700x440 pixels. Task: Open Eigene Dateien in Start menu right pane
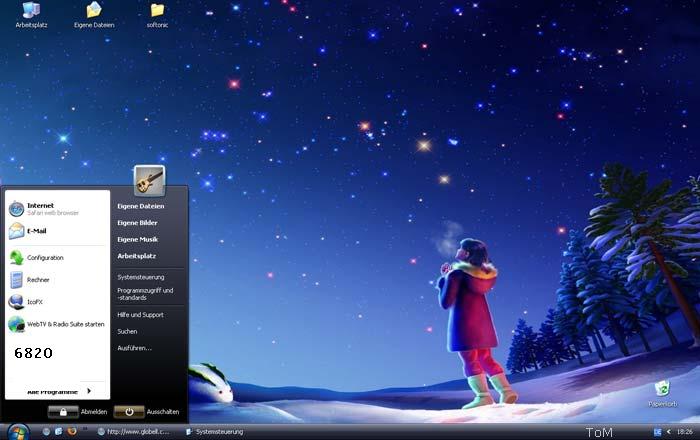point(141,206)
